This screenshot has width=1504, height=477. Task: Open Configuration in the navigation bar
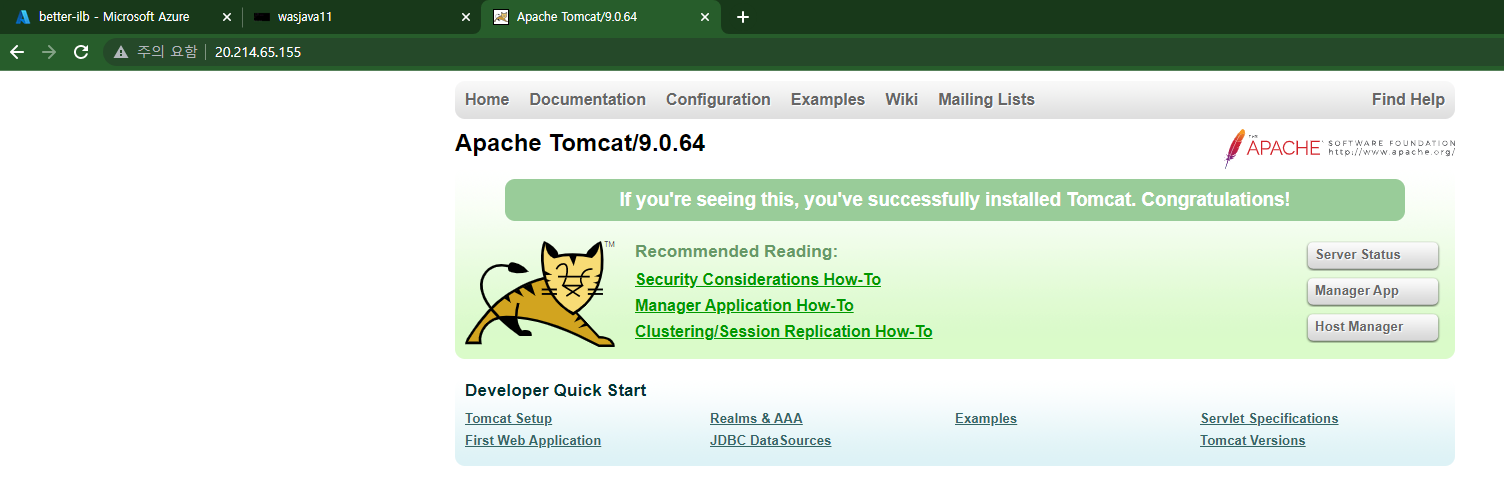tap(718, 100)
